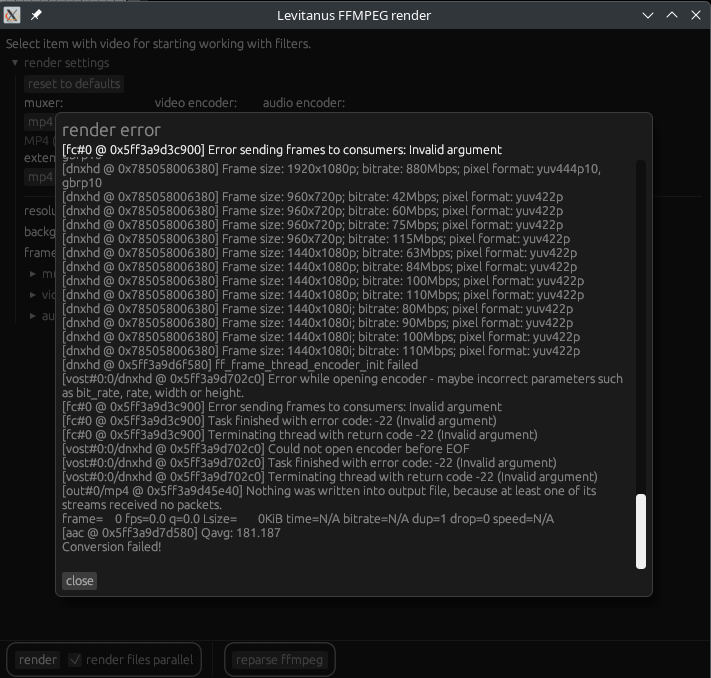Click the error log scrollbar thumb
This screenshot has height=678, width=711.
pos(641,531)
